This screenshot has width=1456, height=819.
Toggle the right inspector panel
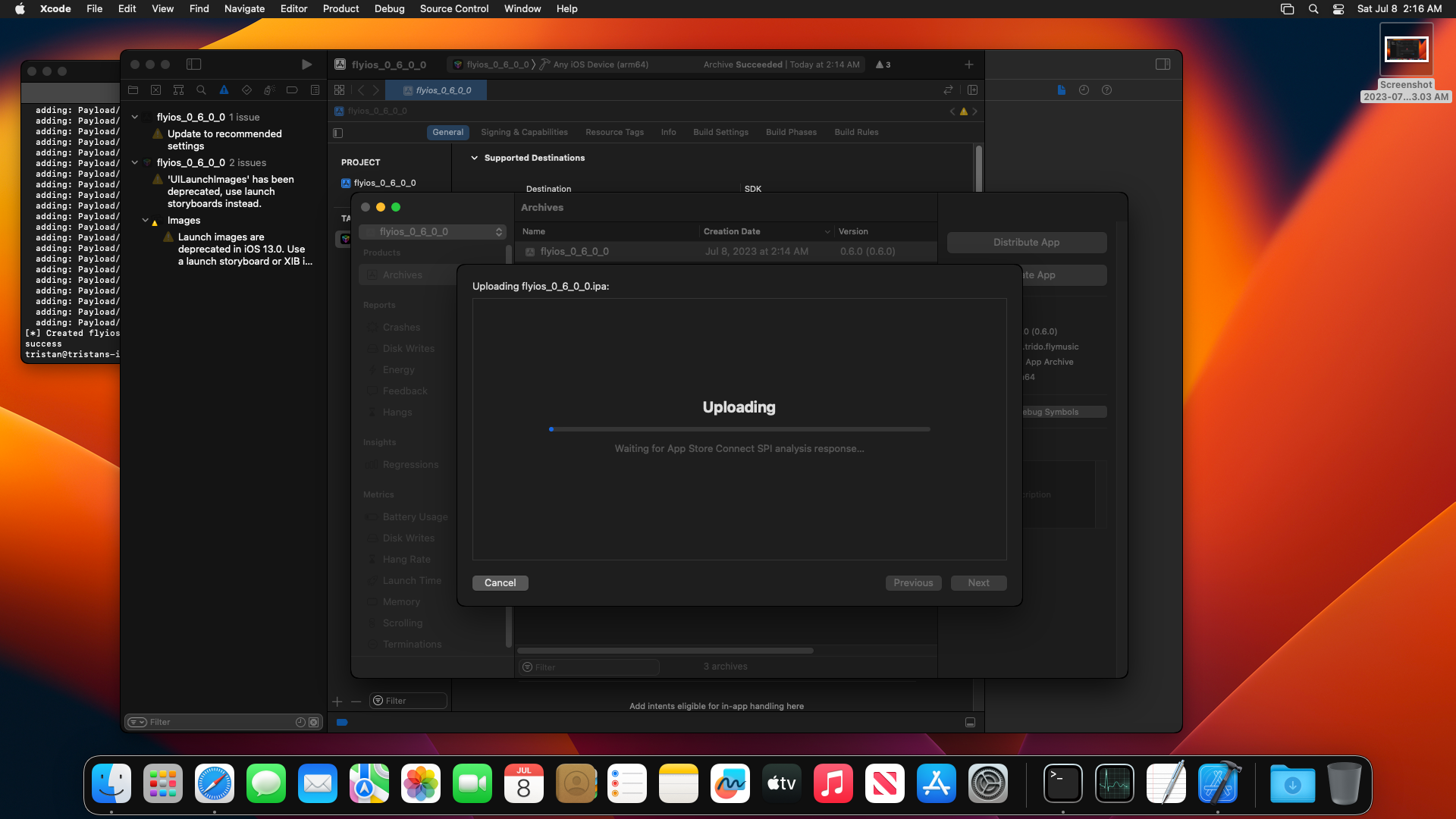pos(1163,64)
